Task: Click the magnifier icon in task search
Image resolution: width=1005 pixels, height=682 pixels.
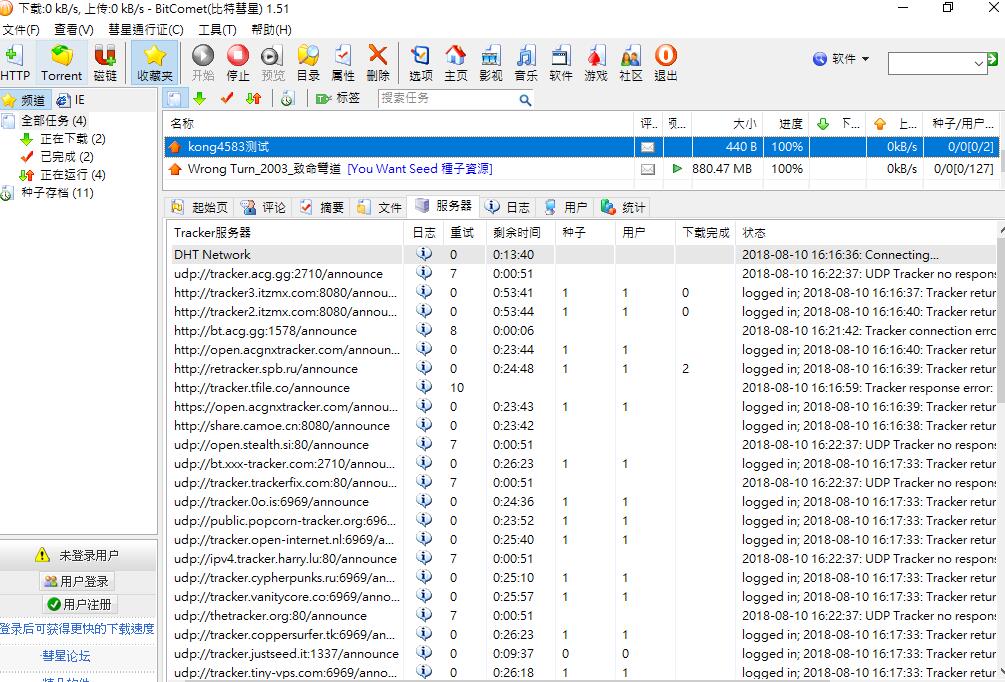Action: [525, 99]
